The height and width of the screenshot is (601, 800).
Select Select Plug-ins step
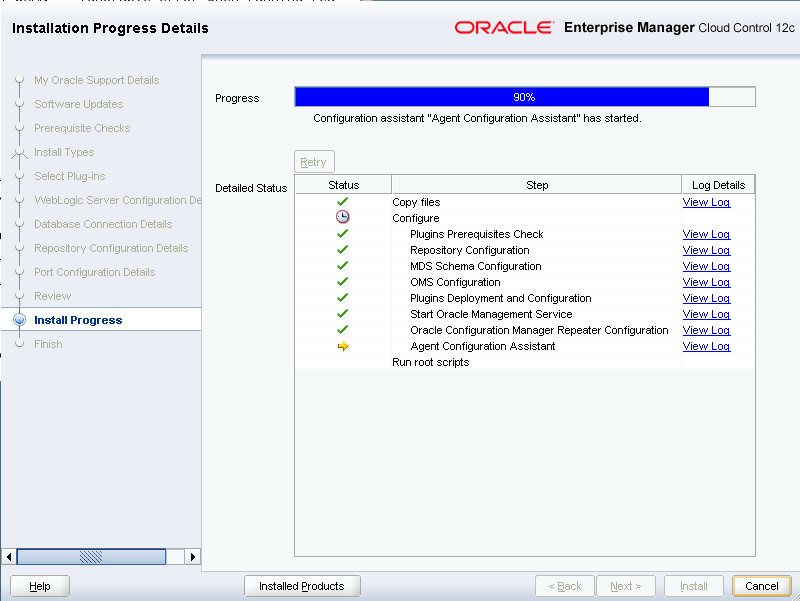(x=69, y=176)
